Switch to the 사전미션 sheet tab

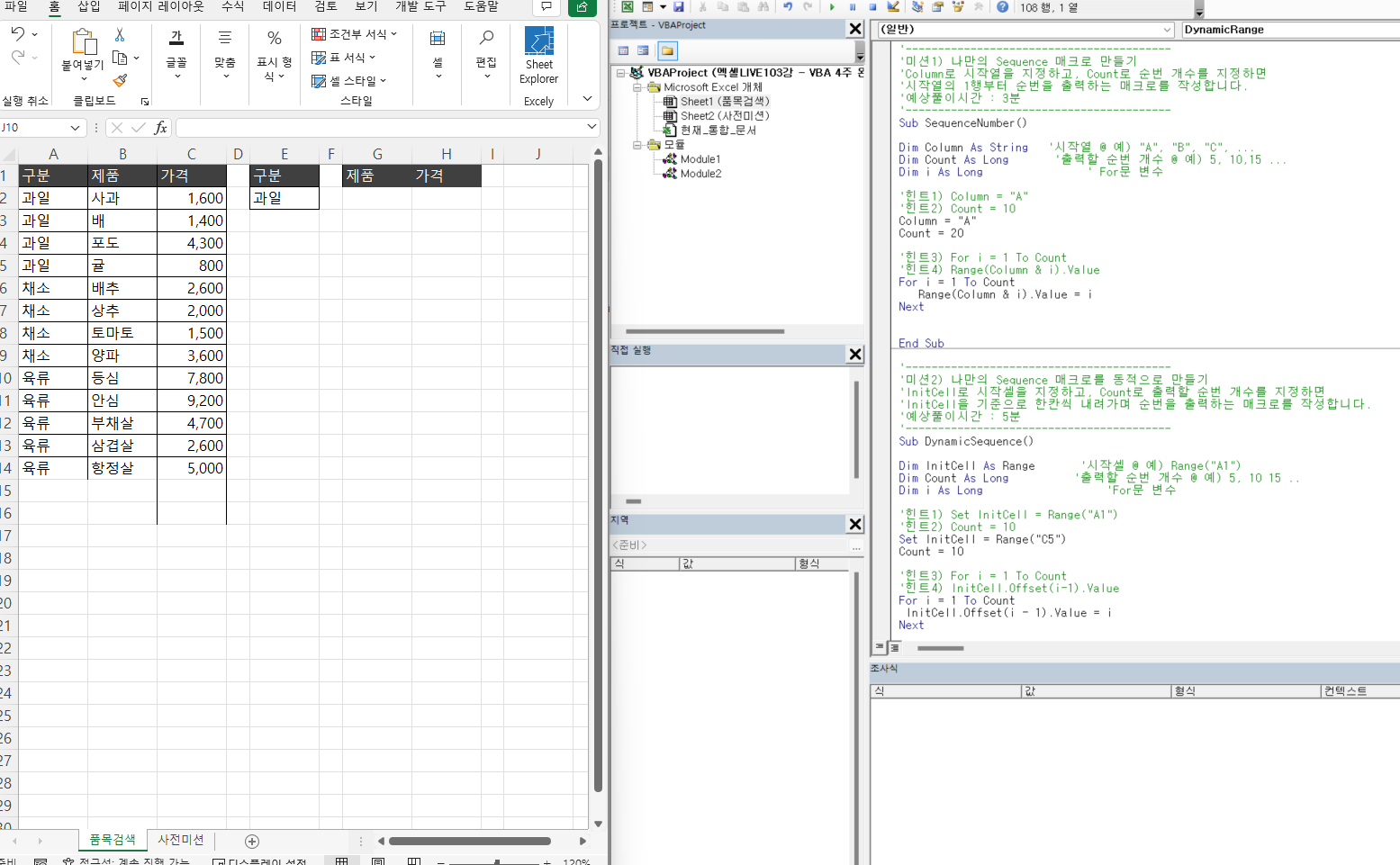(x=181, y=840)
